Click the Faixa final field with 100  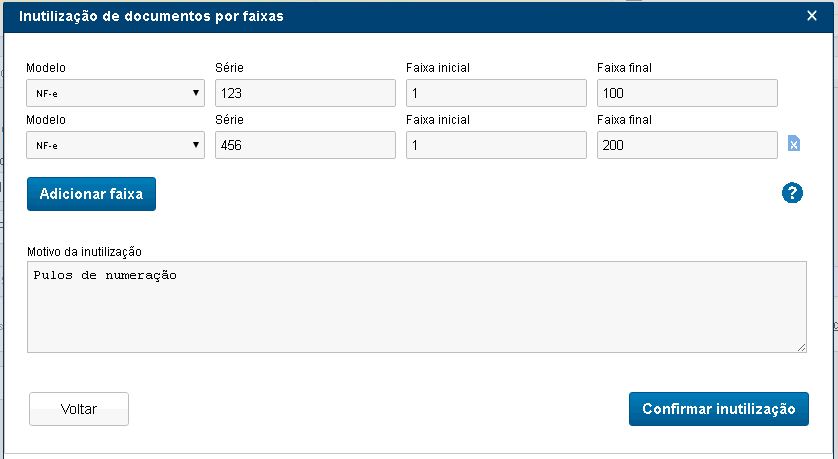pyautogui.click(x=687, y=93)
